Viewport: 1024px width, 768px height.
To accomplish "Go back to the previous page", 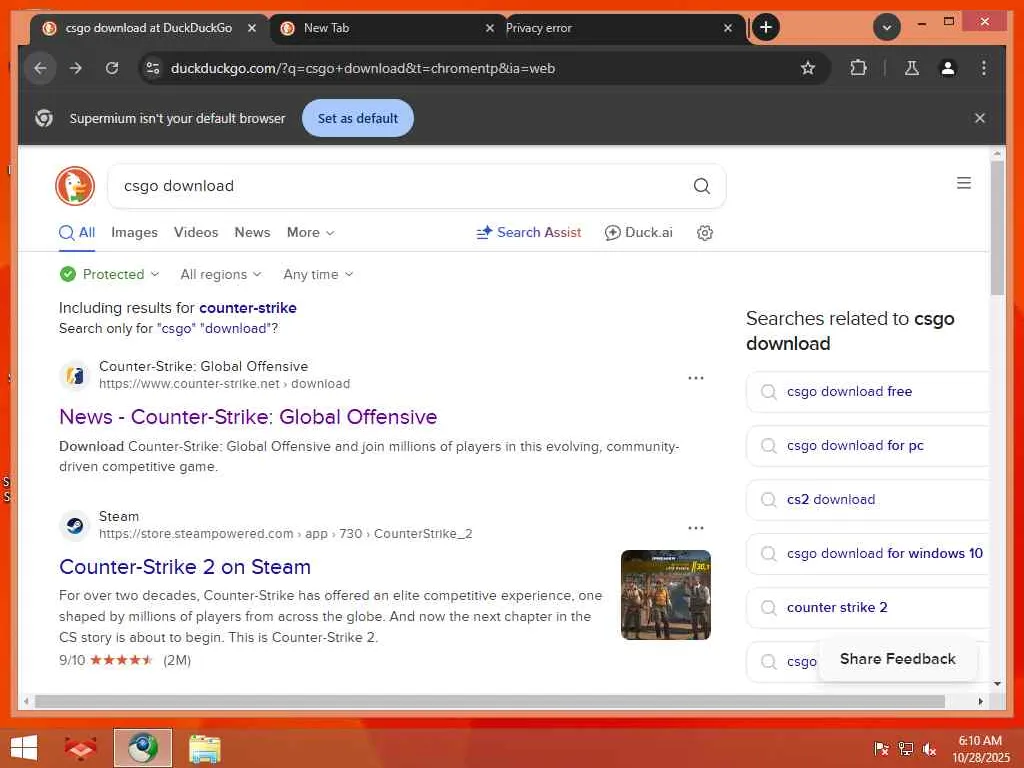I will tap(40, 68).
